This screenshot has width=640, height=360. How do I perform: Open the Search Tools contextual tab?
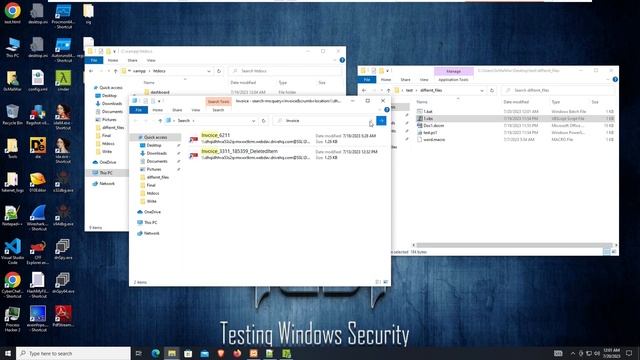(218, 102)
